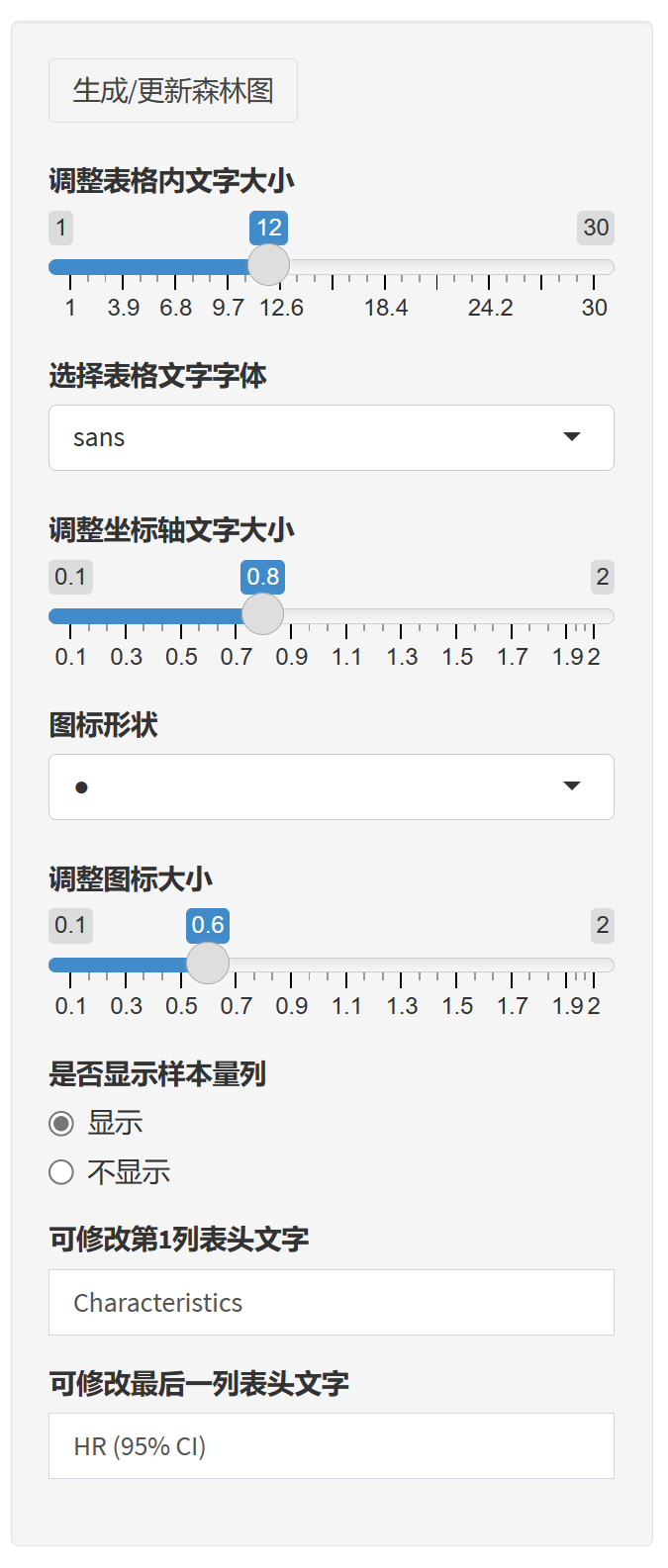Click the Characteristics header text field
This screenshot has height=1568, width=668.
tap(331, 1303)
